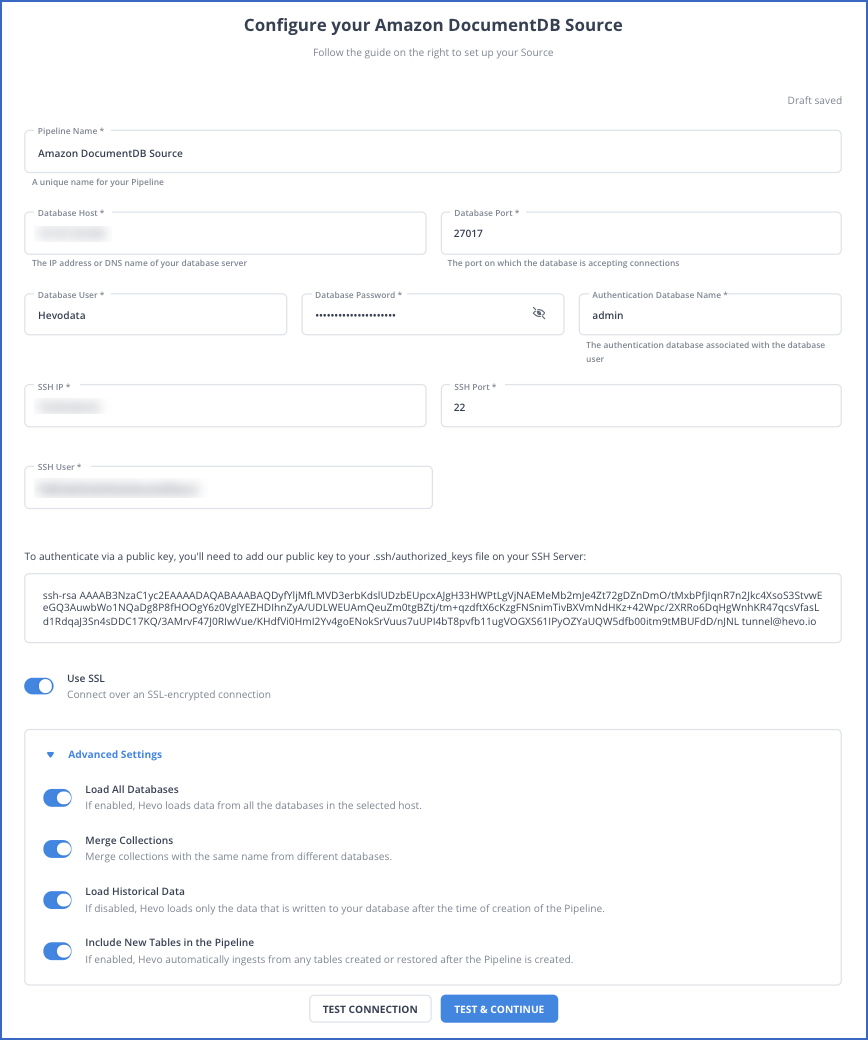Click 'The IP address or DNS name' hint

point(139,263)
